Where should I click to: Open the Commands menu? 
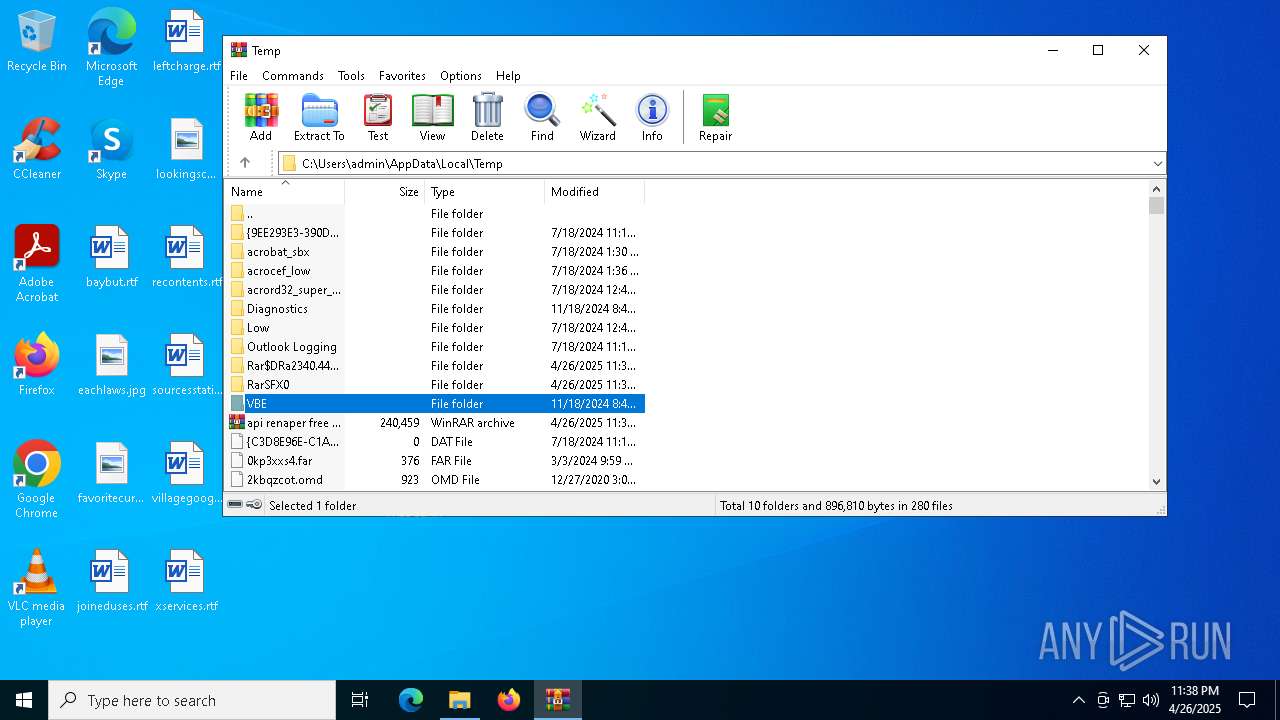coord(293,76)
